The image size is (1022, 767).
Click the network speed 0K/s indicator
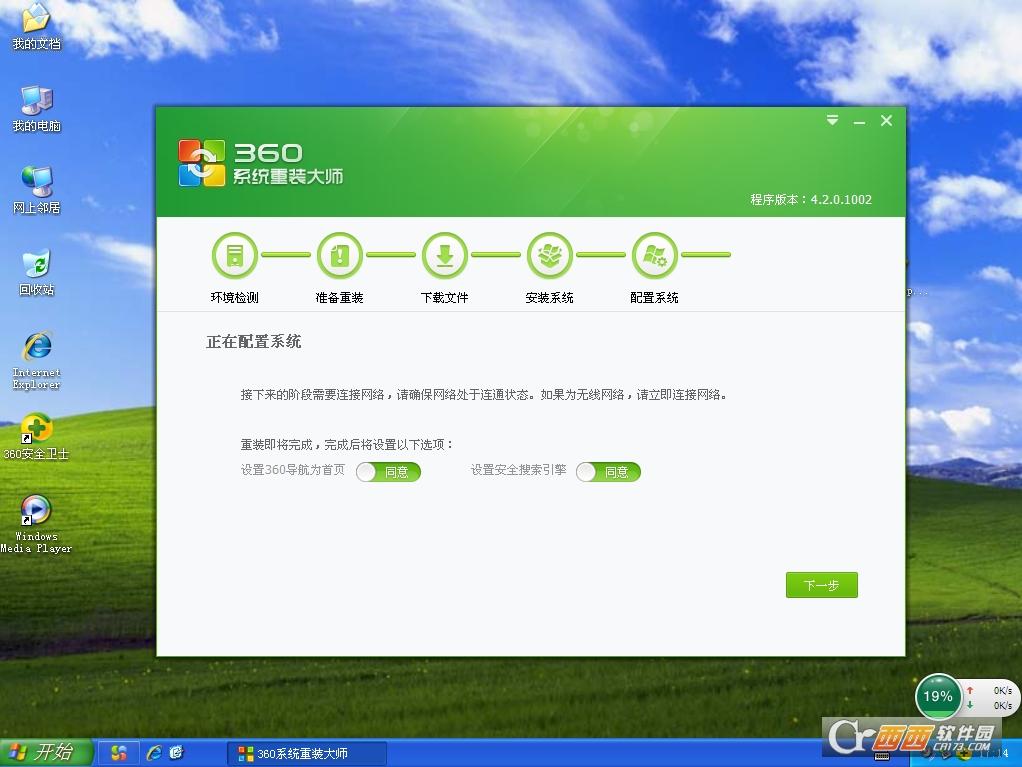[991, 698]
